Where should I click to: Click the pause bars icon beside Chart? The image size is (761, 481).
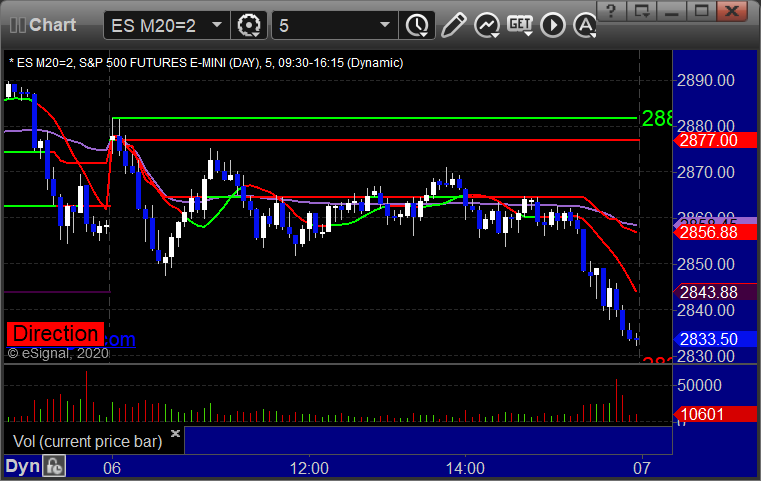click(x=17, y=25)
